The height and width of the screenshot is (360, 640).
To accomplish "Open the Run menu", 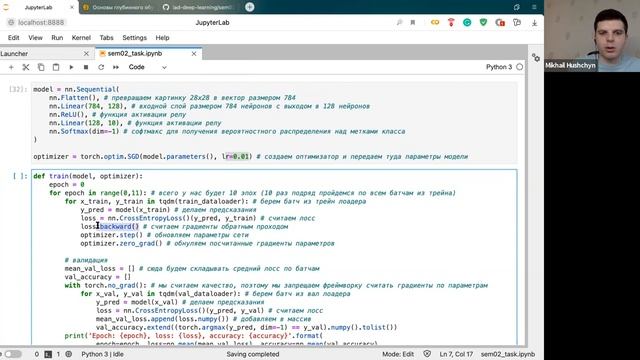I will pyautogui.click(x=57, y=38).
